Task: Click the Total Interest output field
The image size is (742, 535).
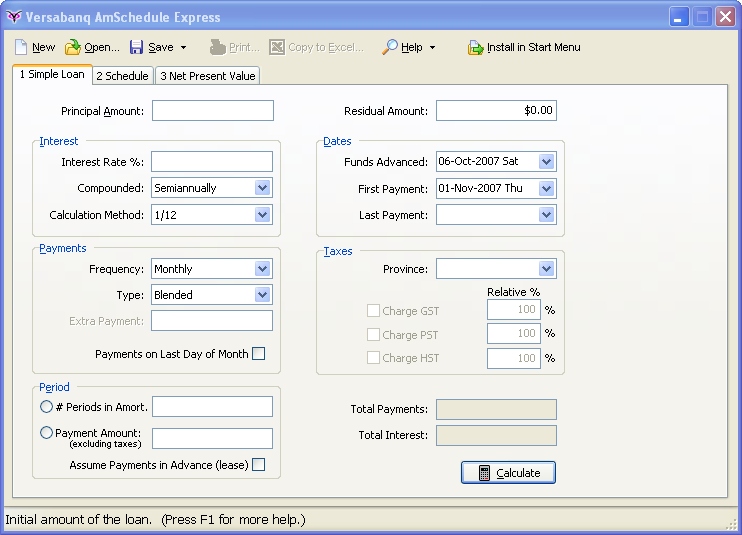Action: coord(496,436)
